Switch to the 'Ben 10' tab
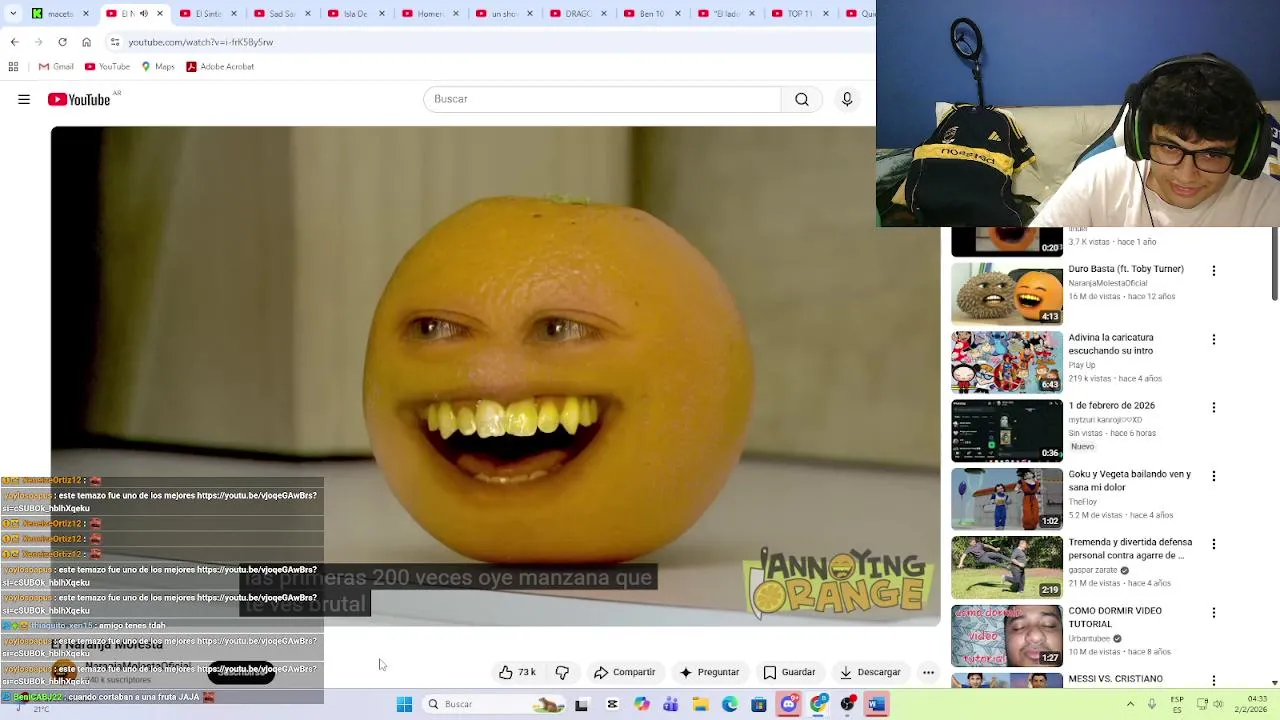1280x720 pixels. pyautogui.click(x=651, y=13)
